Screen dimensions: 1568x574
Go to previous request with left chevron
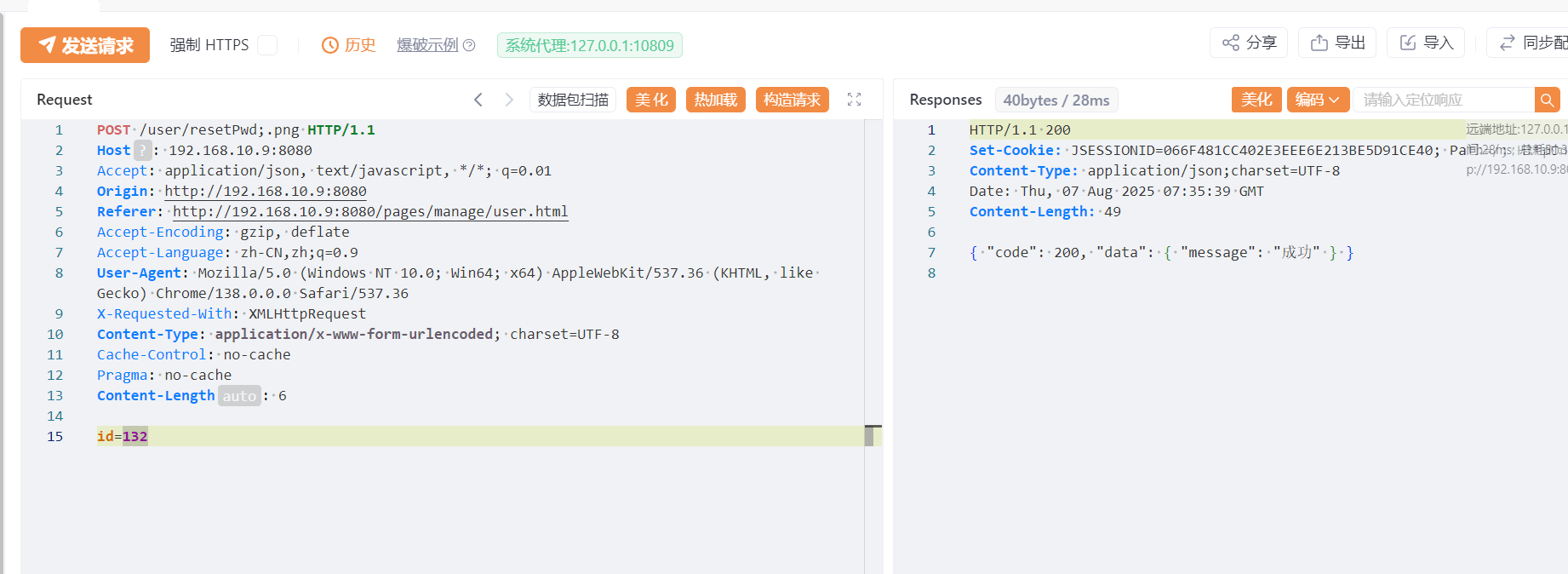click(478, 100)
